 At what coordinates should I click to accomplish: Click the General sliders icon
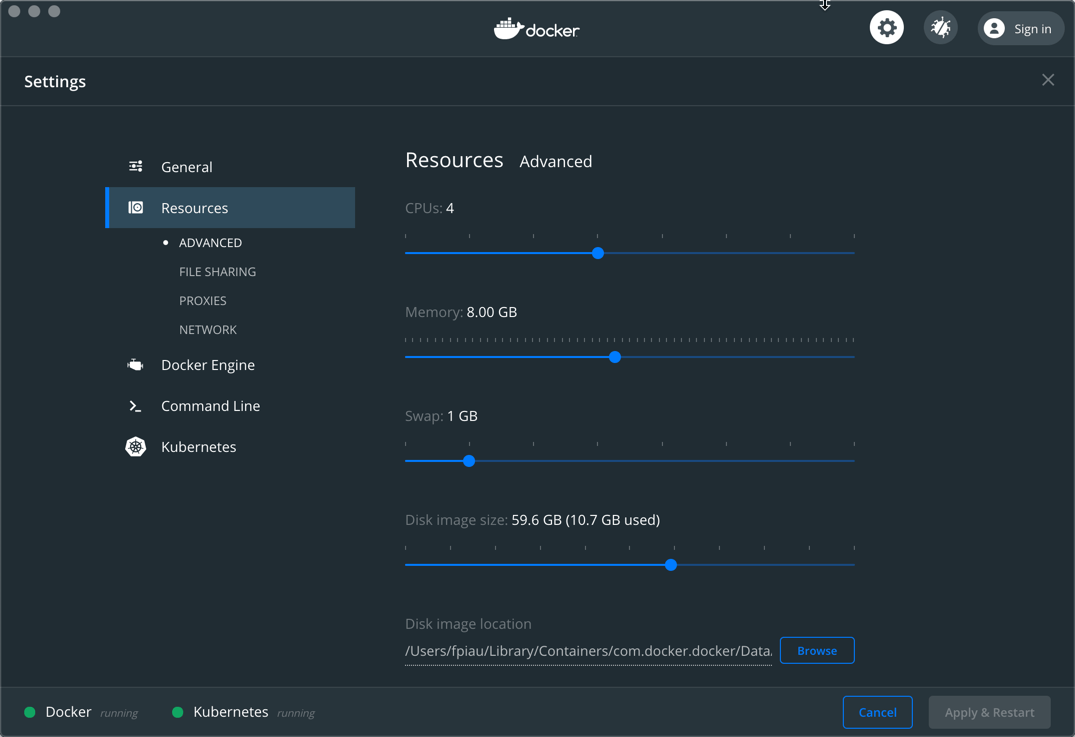tap(136, 167)
